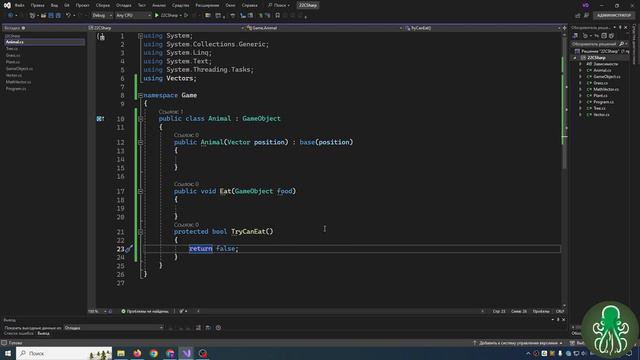Click the Open File folder icon in the toolbar
640x360 pixels.
click(43, 16)
